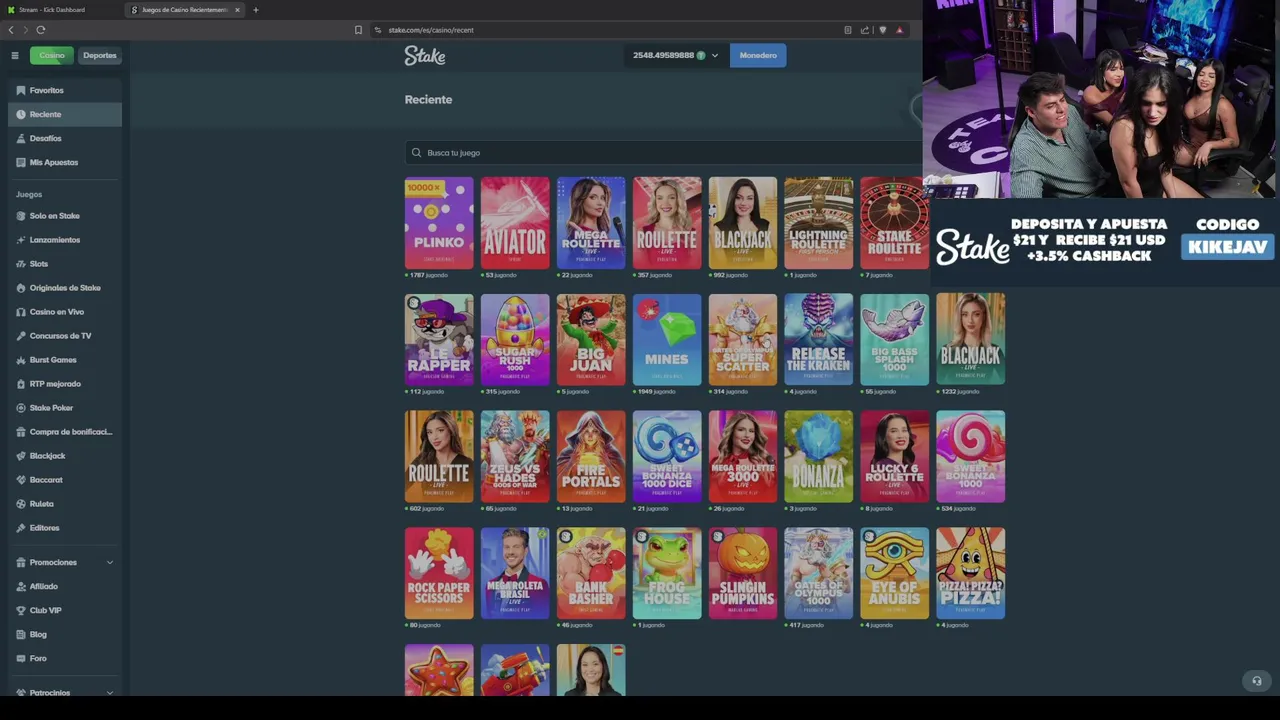Open Casino en Vivo category
1280x720 pixels.
[x=65, y=312]
